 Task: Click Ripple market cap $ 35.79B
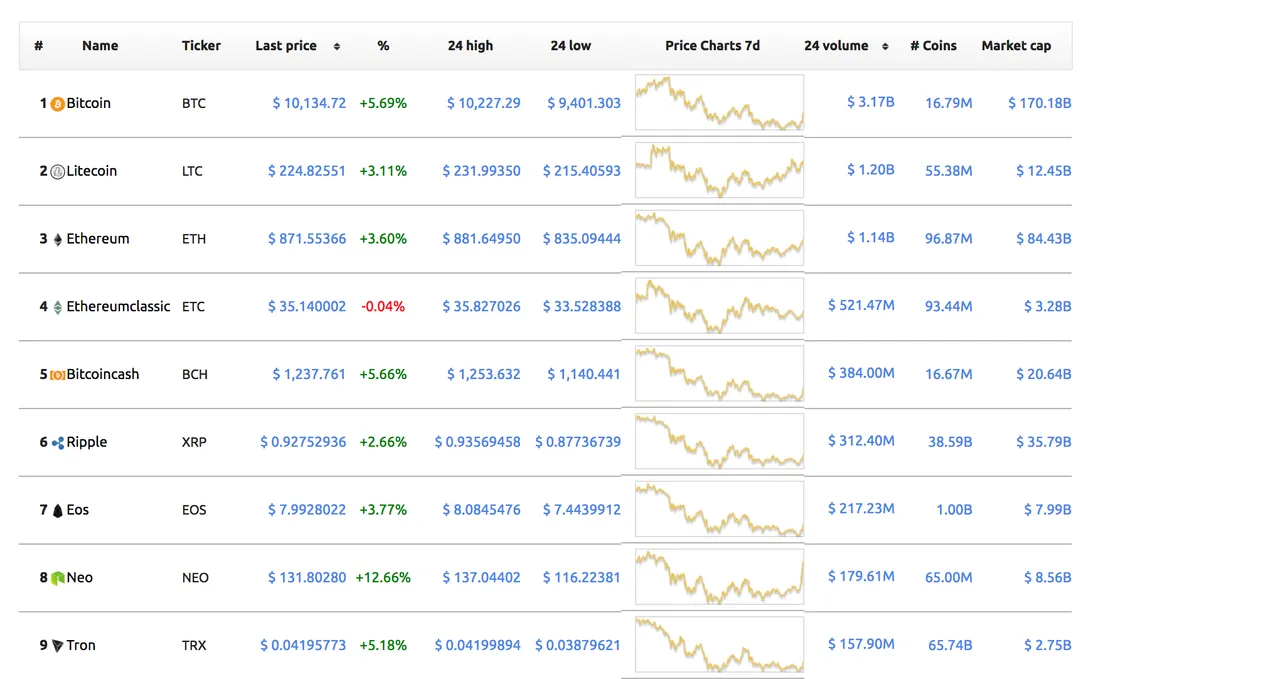click(x=1044, y=442)
